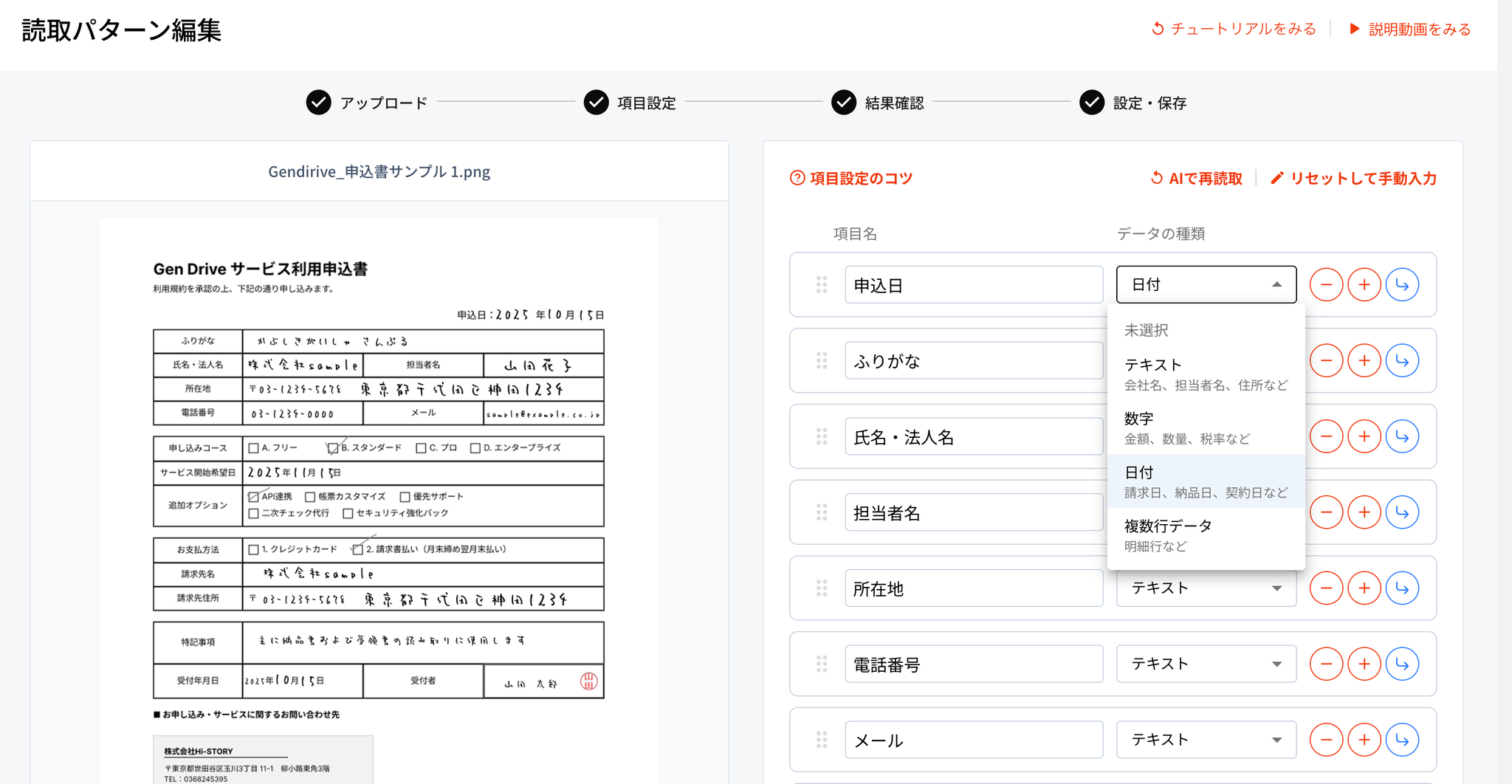Click the 電話番号 item name field
The image size is (1512, 784).
(x=973, y=664)
